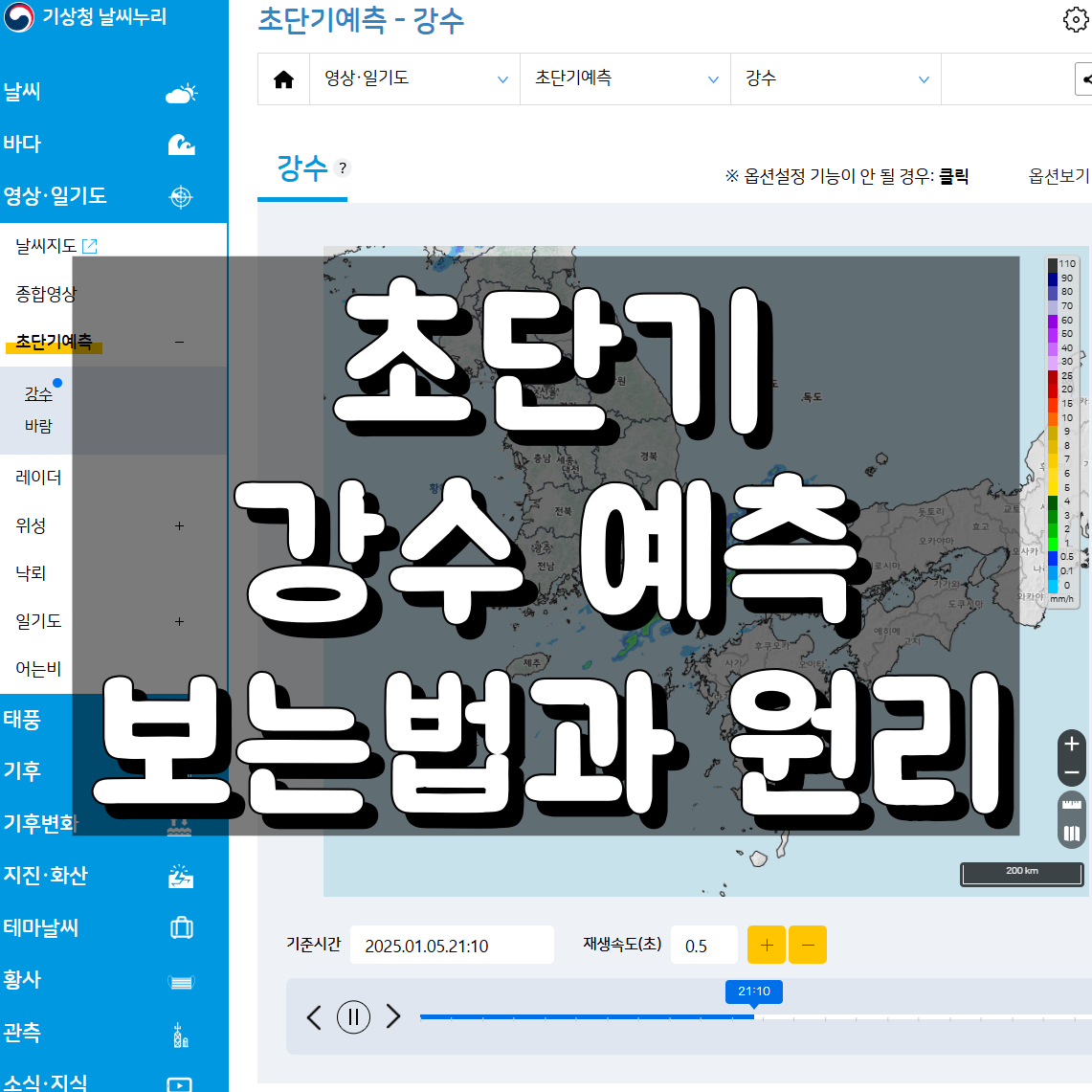Open 레이더 in sidebar
This screenshot has height=1092, width=1092.
[38, 478]
